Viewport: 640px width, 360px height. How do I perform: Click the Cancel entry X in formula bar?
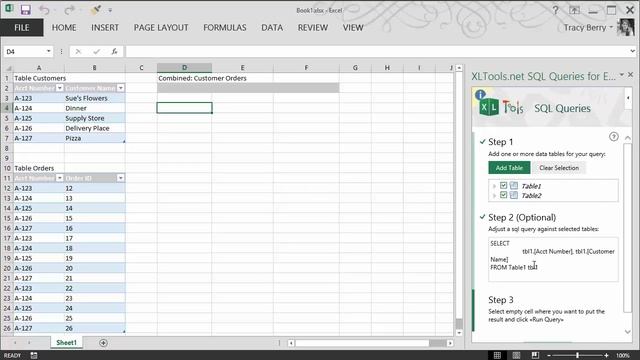(x=78, y=51)
